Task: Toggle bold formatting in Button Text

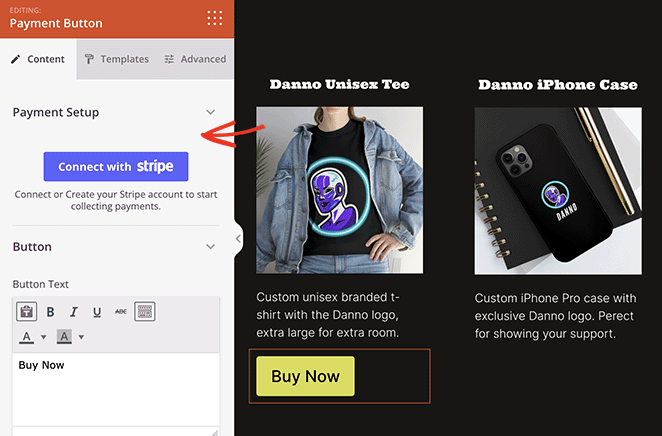Action: [51, 312]
